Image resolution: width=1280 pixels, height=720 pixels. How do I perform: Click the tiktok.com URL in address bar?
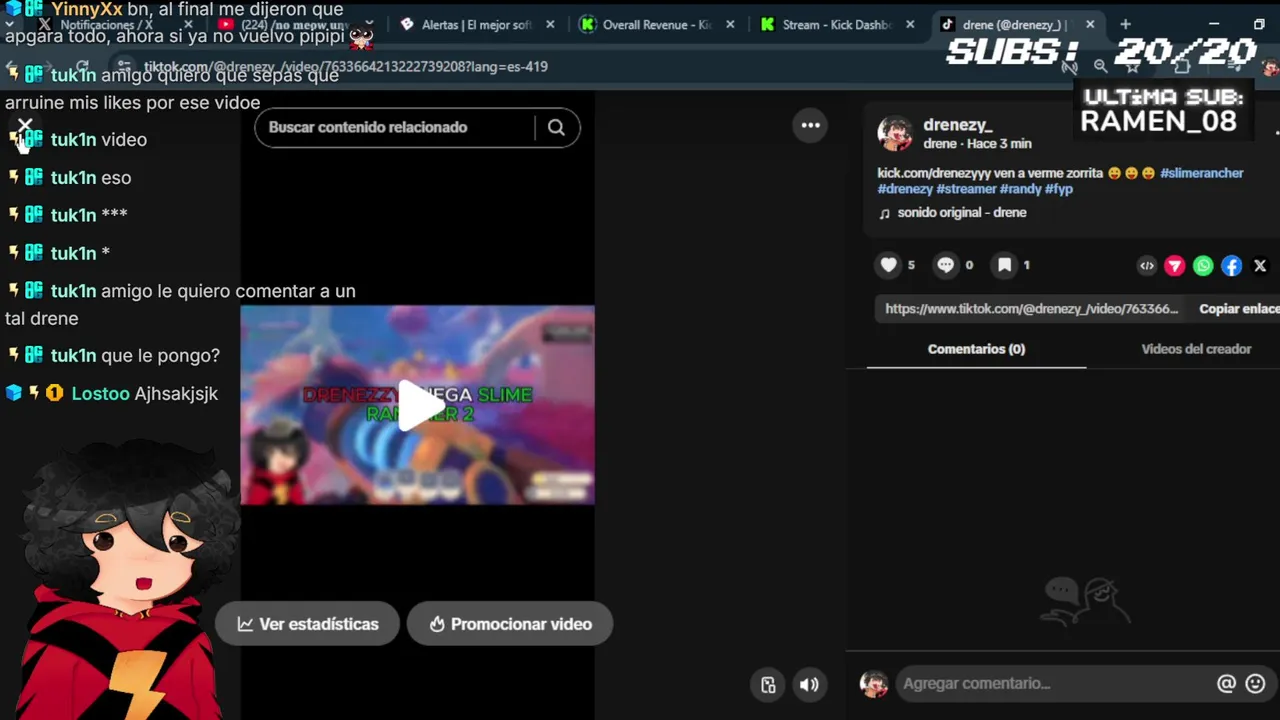pos(345,67)
